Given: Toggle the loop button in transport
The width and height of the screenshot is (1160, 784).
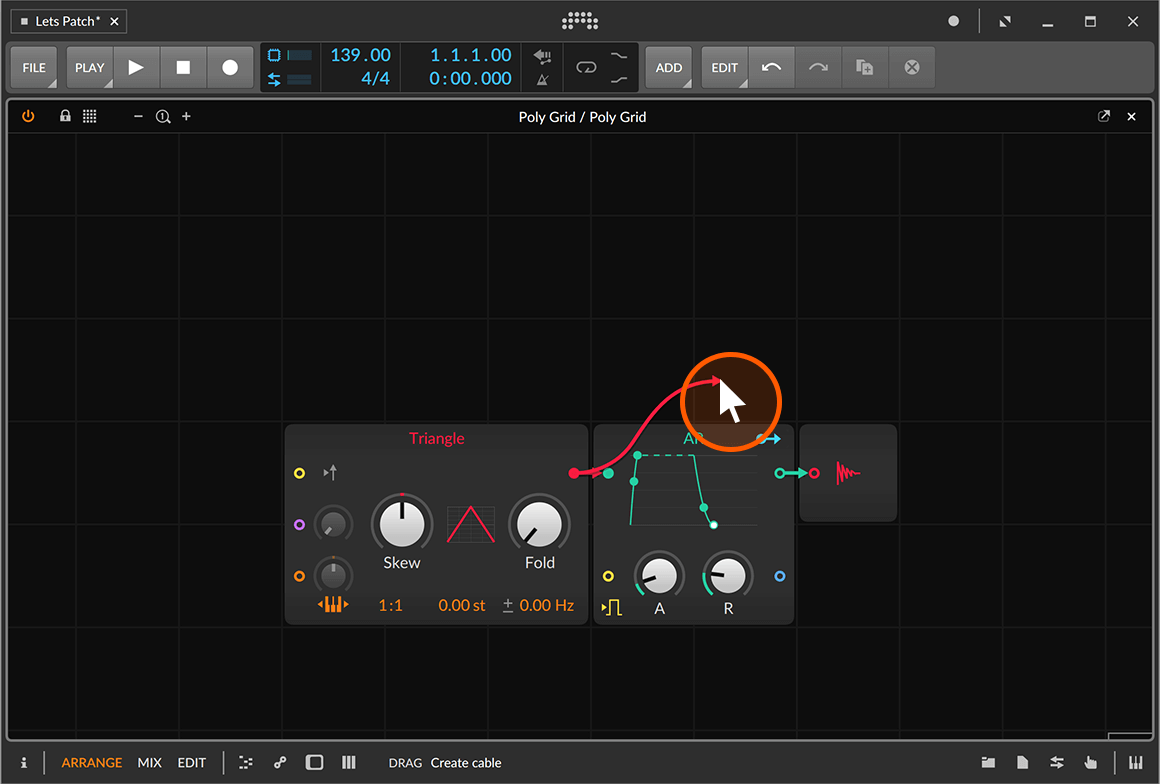Looking at the screenshot, I should pos(586,68).
